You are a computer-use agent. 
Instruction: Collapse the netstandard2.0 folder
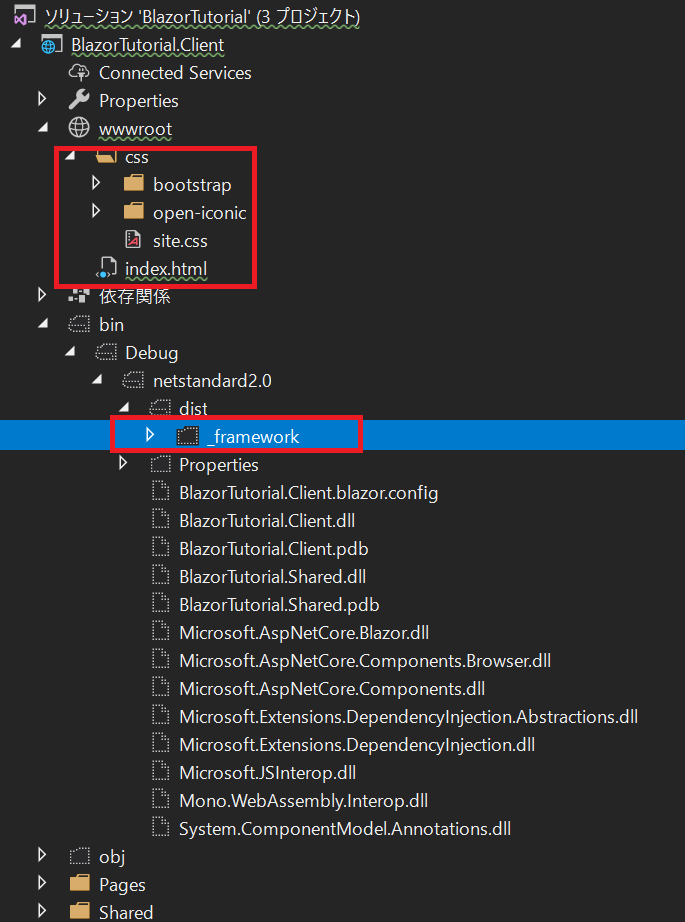[96, 379]
